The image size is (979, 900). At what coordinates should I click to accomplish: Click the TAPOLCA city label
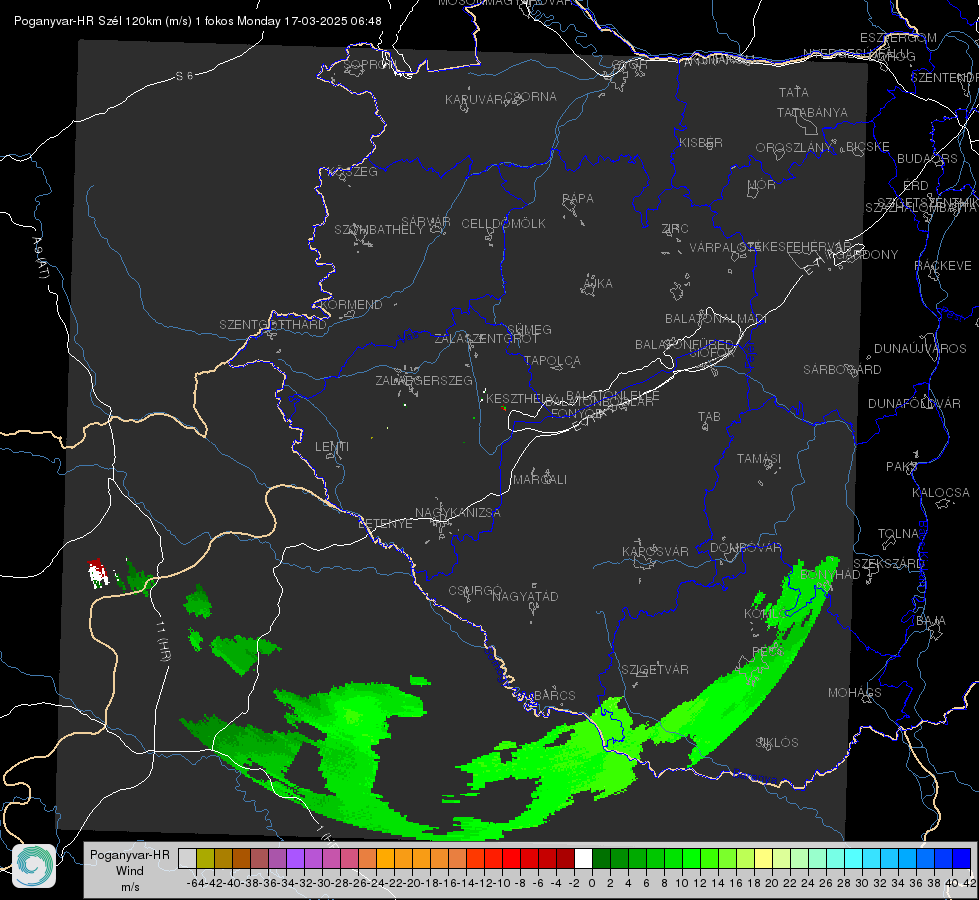(552, 360)
